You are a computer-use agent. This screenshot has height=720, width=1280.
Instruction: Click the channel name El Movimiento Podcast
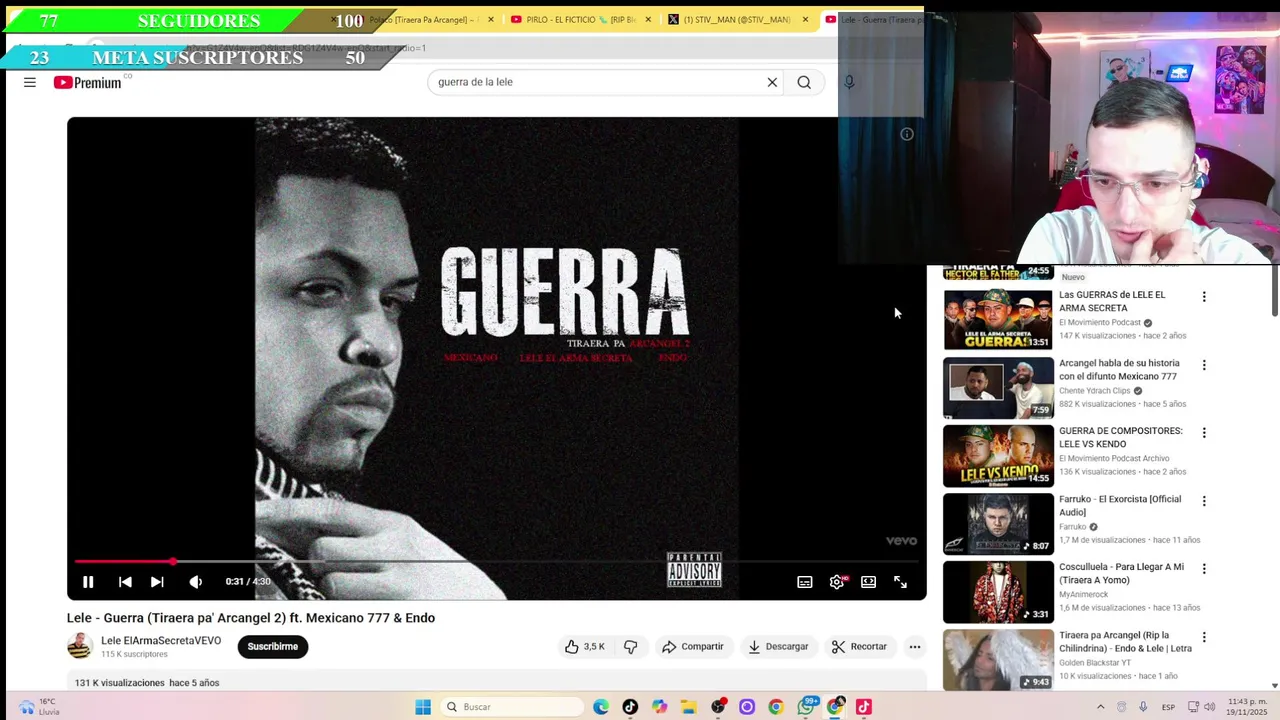pos(1100,322)
